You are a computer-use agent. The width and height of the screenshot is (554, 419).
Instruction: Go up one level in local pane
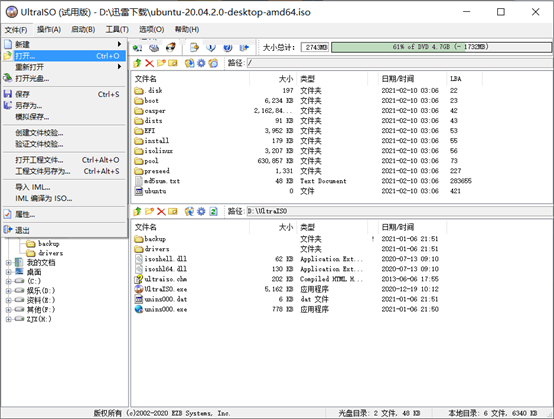click(x=137, y=211)
